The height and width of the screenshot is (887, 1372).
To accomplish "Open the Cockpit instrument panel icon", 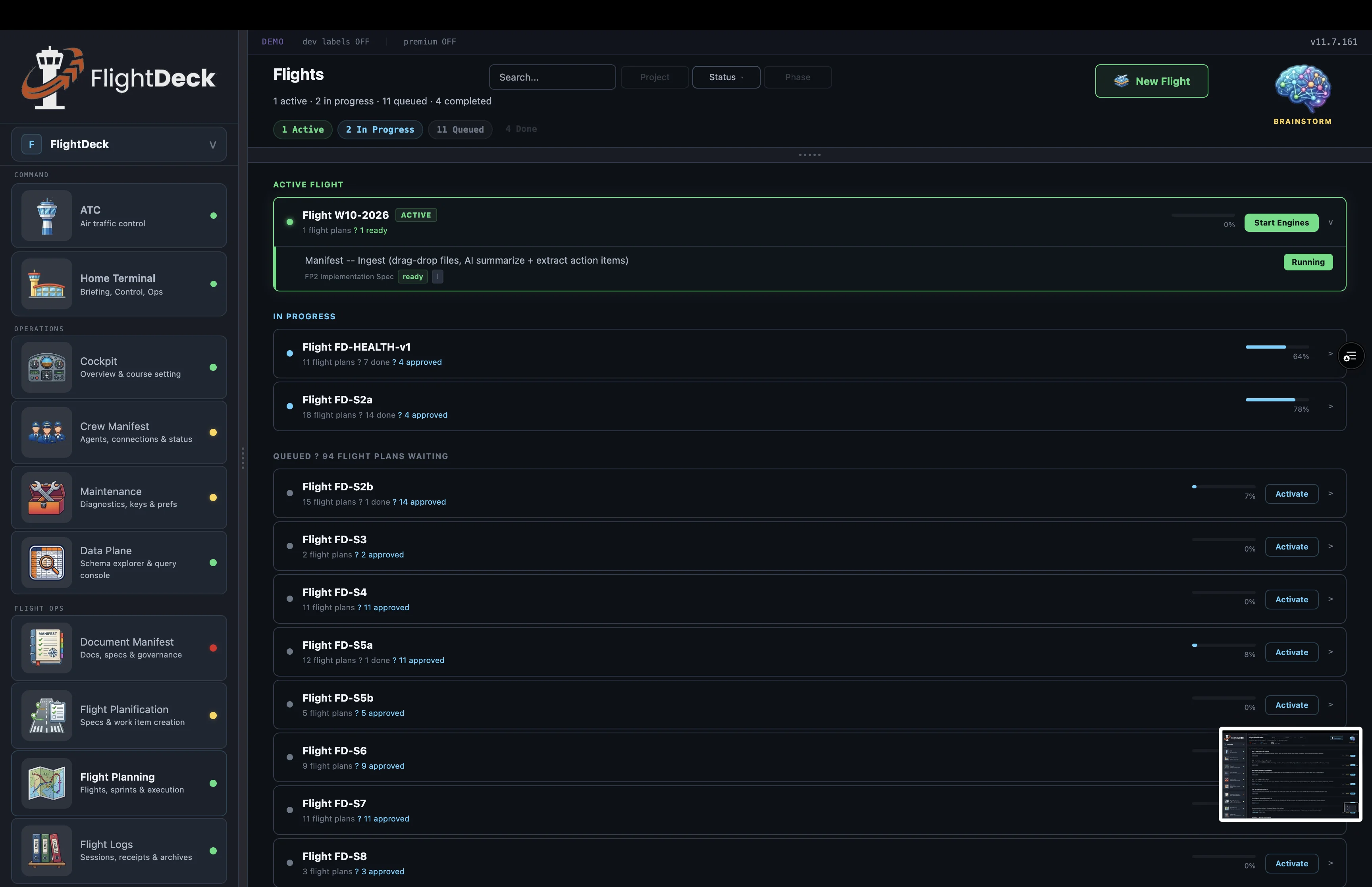I will click(x=46, y=368).
